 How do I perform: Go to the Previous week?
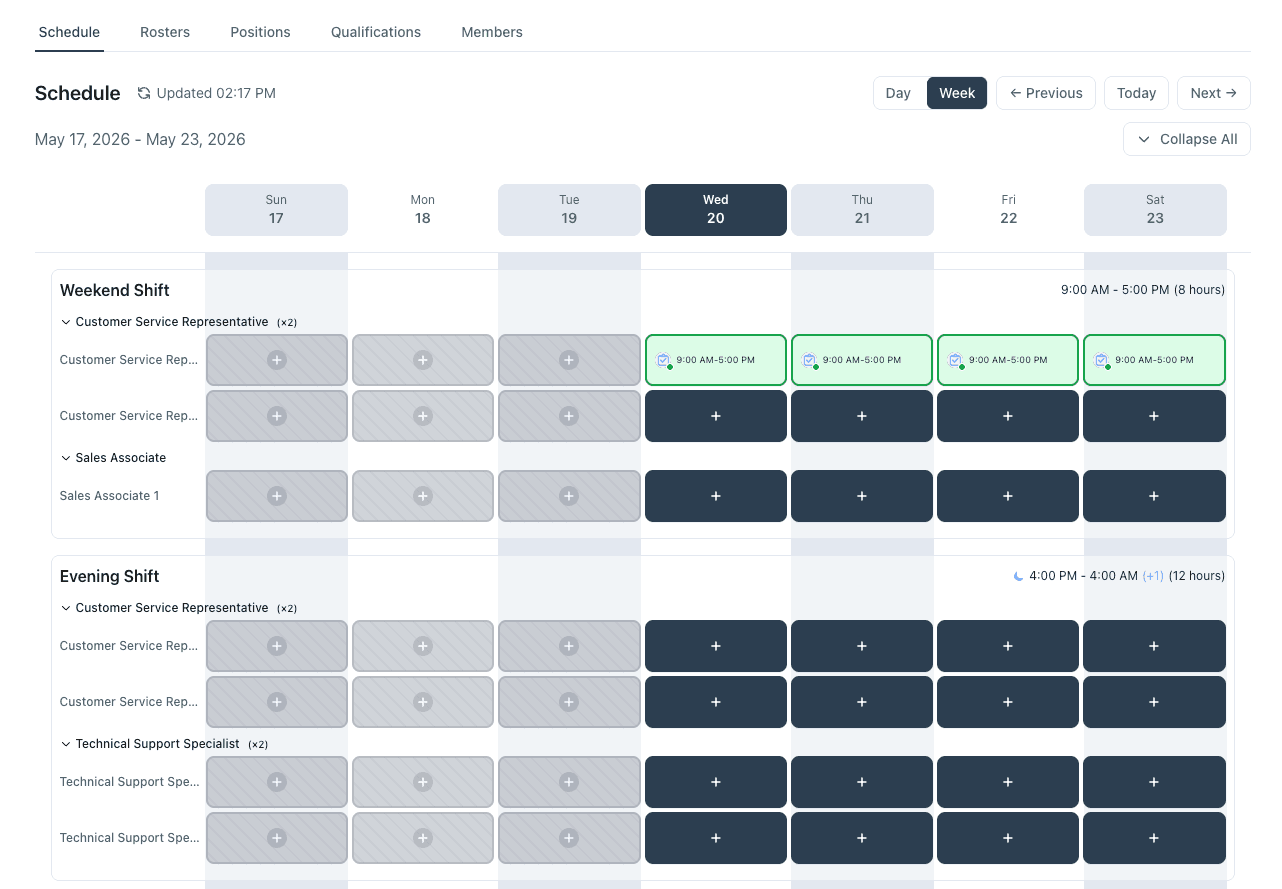pos(1046,93)
